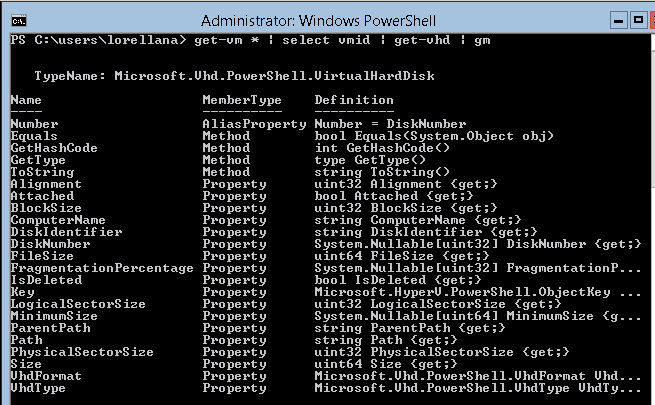Maximize the Windows PowerShell window
This screenshot has height=405, width=655.
(638, 20)
